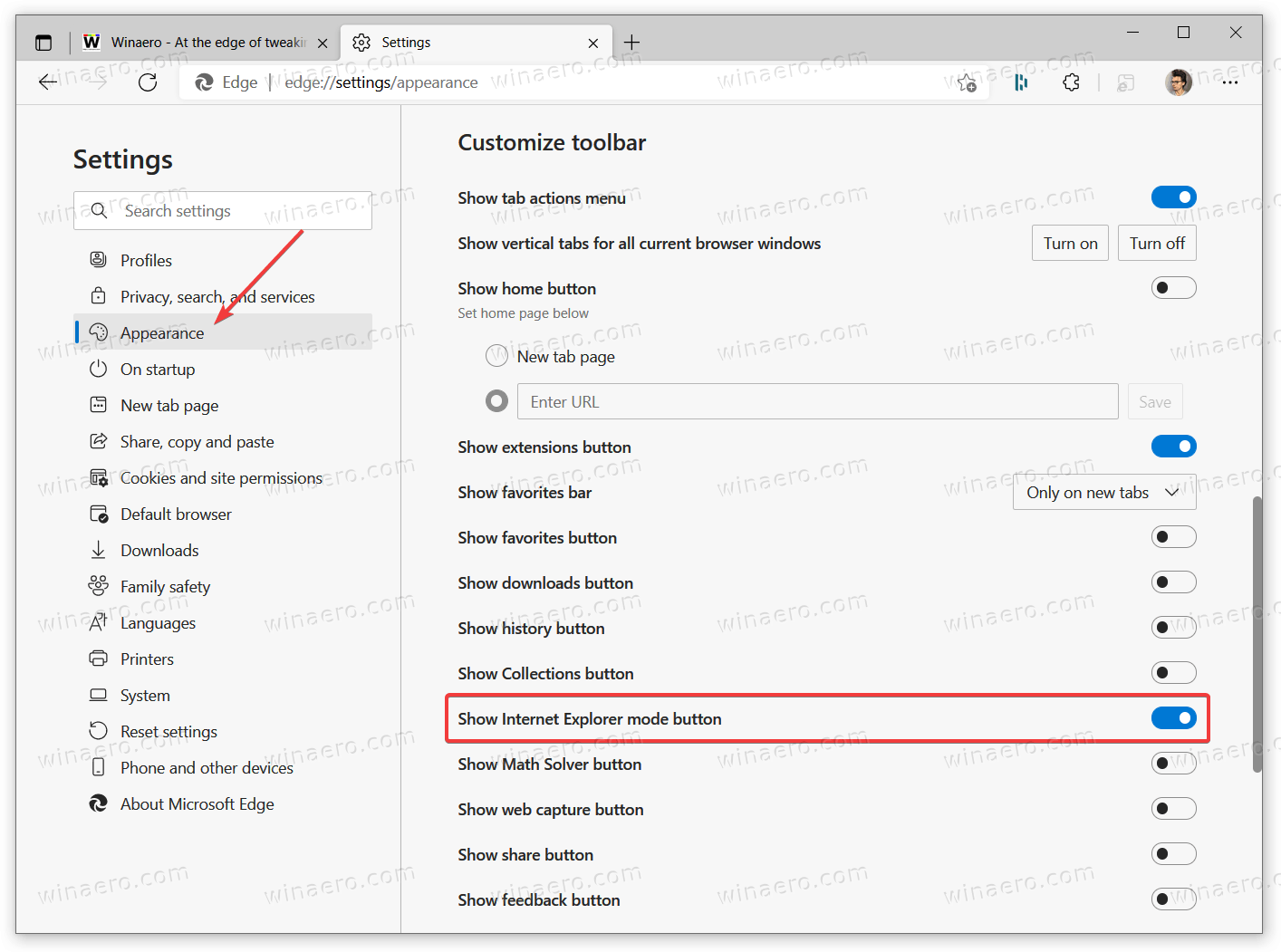
Task: Open Privacy, search, and services section
Action: (x=223, y=296)
